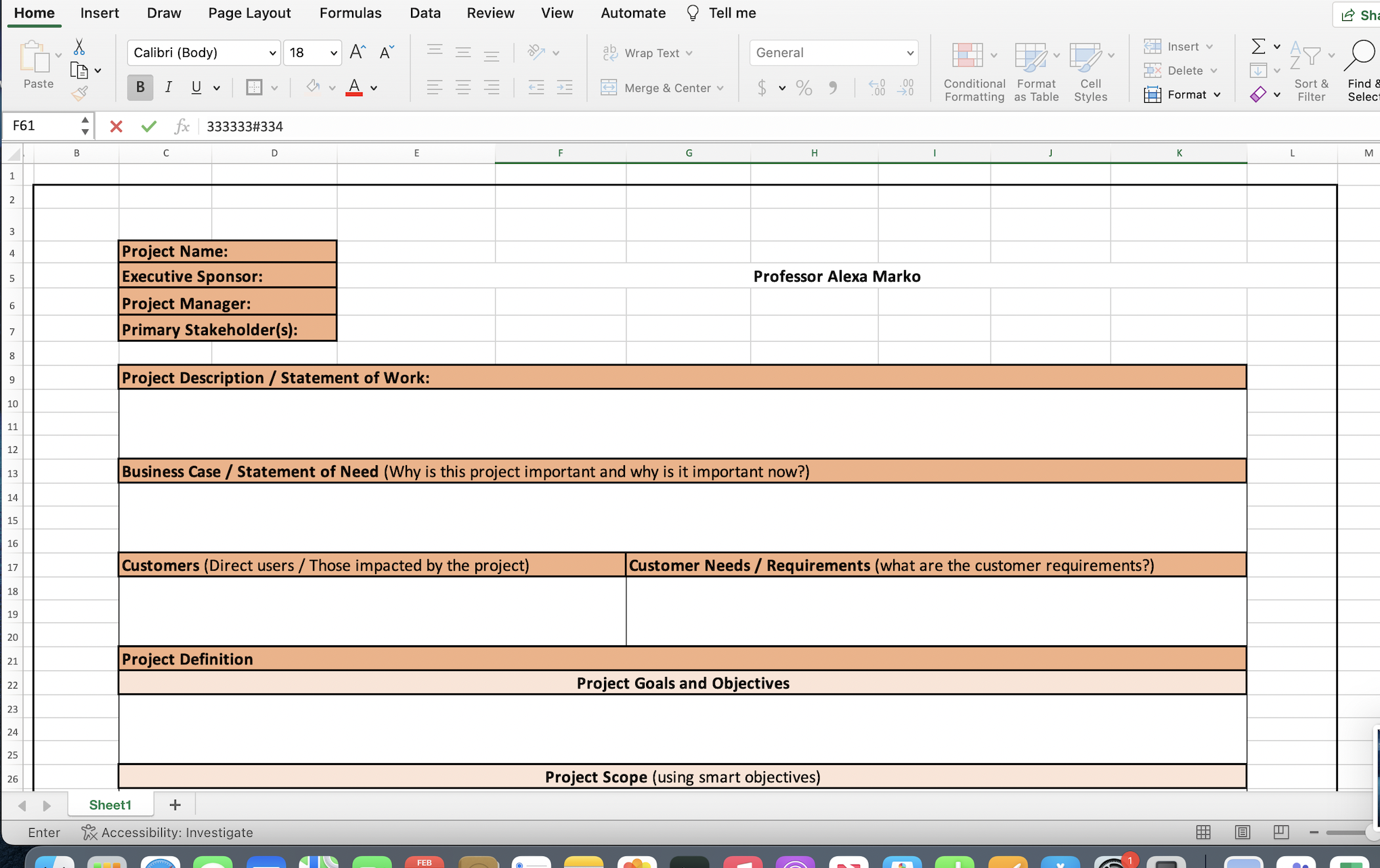Viewport: 1380px width, 868px height.
Task: Switch to Normal view in status bar
Action: point(1203,832)
